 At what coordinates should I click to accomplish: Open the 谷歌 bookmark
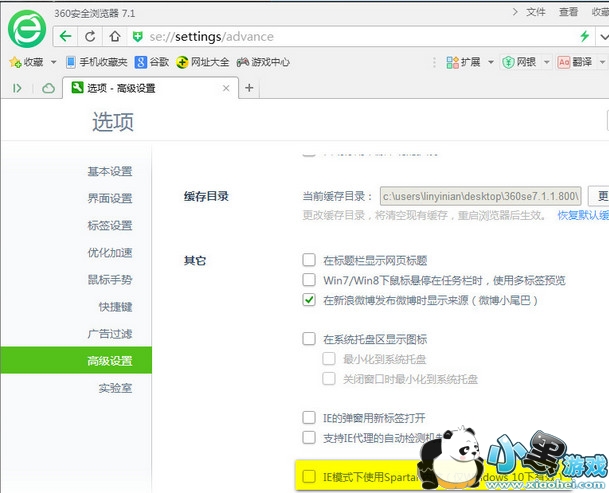coord(152,62)
